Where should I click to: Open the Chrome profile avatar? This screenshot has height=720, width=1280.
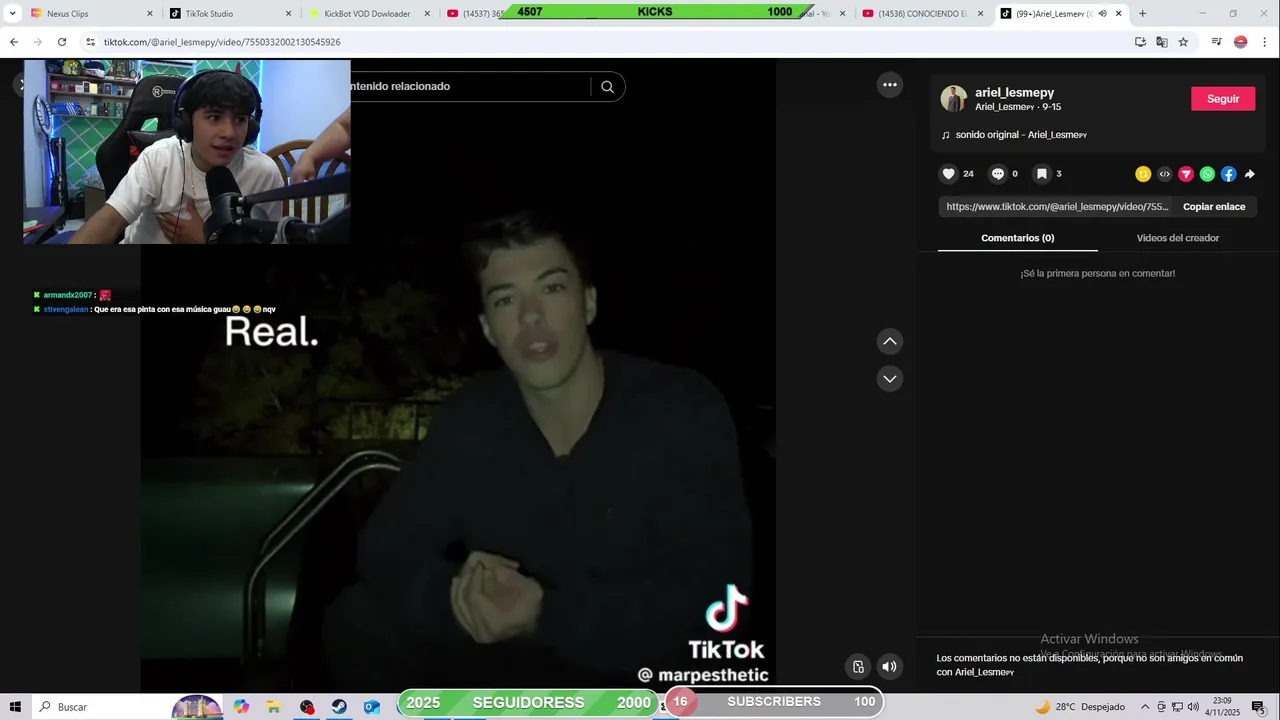tap(1241, 42)
